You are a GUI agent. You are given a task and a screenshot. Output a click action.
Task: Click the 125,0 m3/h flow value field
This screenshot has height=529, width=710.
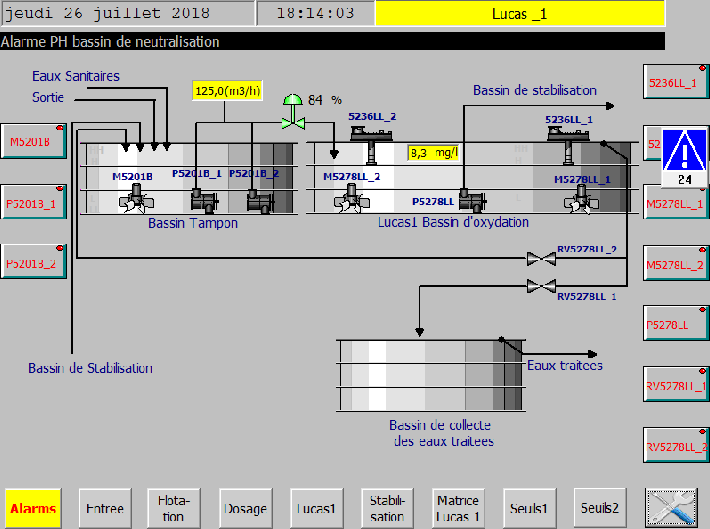coord(227,91)
